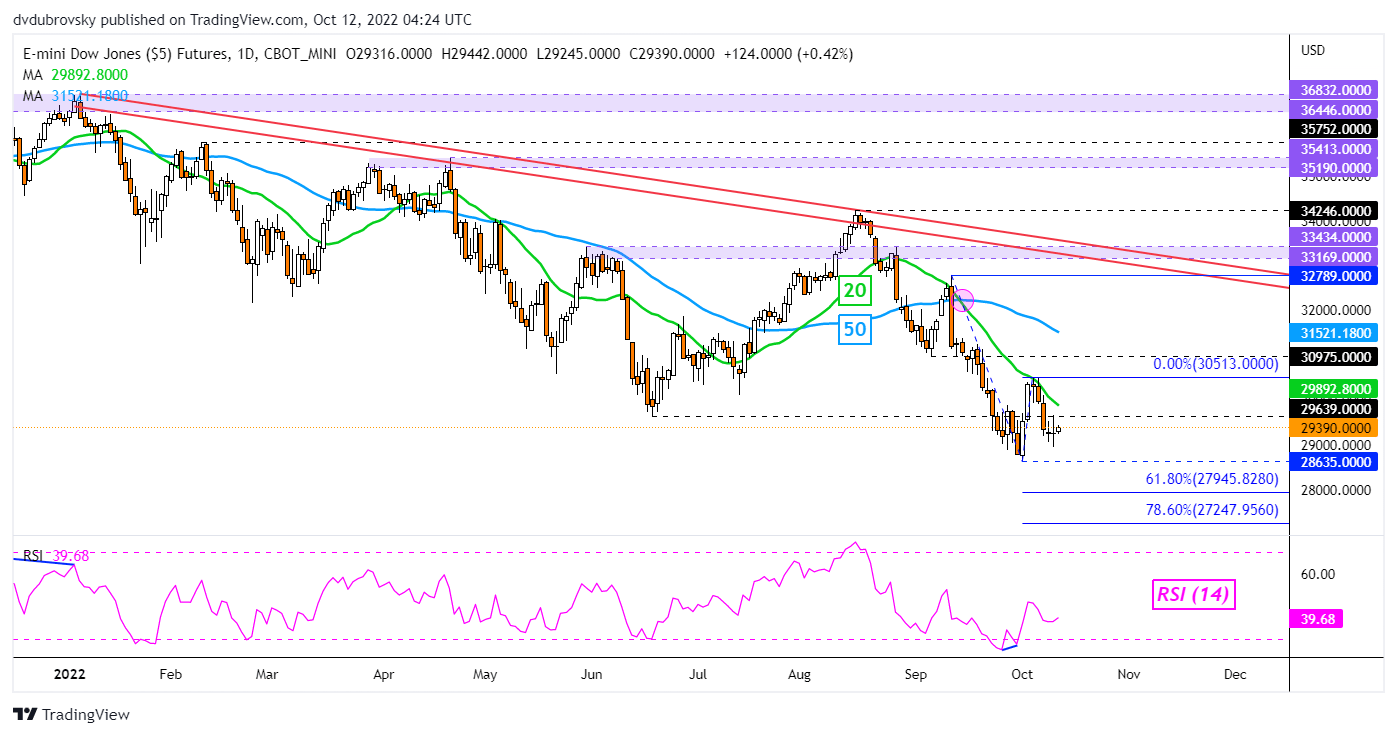The width and height of the screenshot is (1397, 736).
Task: Click the Dec label on time axis
Action: (x=1234, y=674)
